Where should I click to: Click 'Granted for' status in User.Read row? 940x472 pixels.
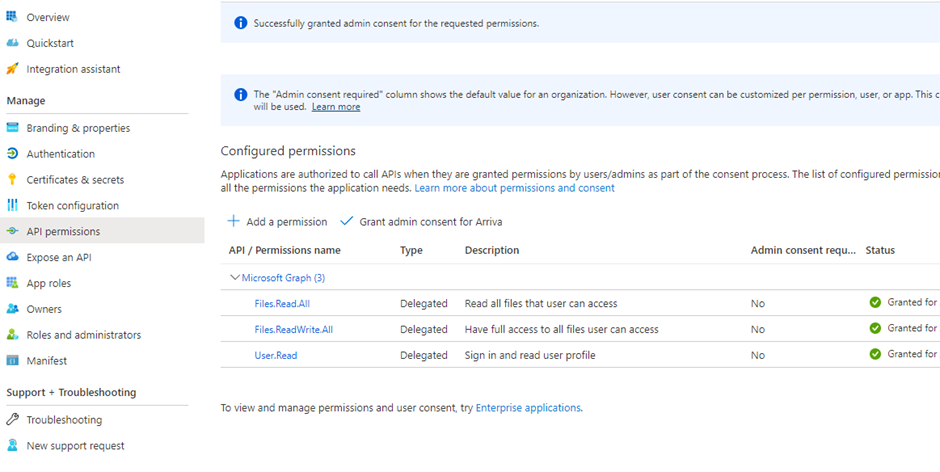coord(912,354)
